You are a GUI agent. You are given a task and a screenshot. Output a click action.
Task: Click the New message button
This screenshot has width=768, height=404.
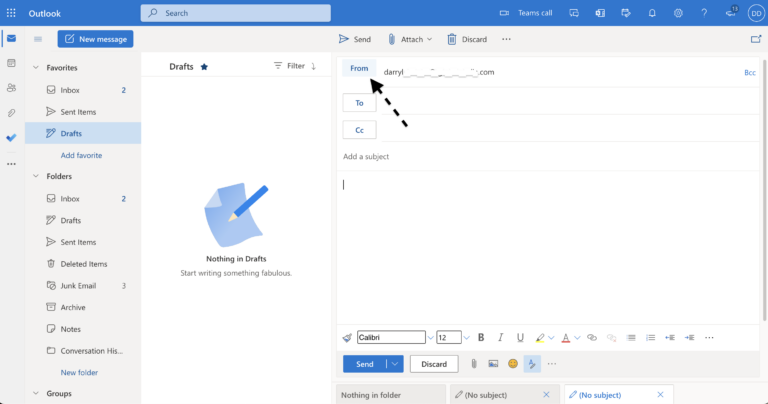pos(95,39)
